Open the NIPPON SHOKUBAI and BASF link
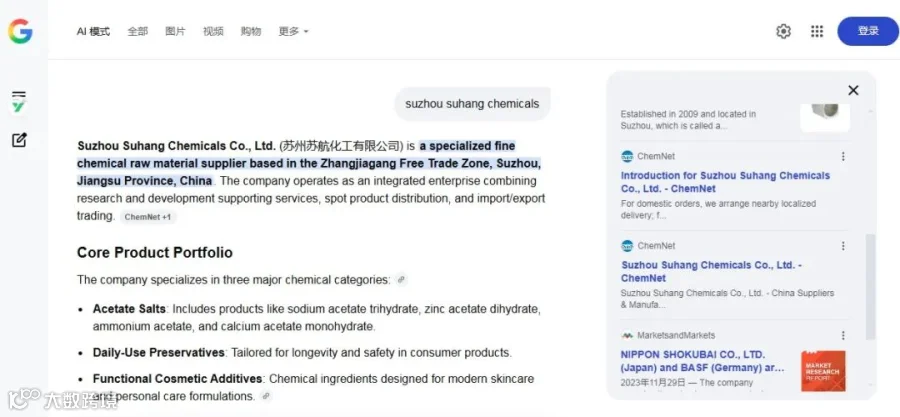Screen dimensions: 900x417 (703, 361)
